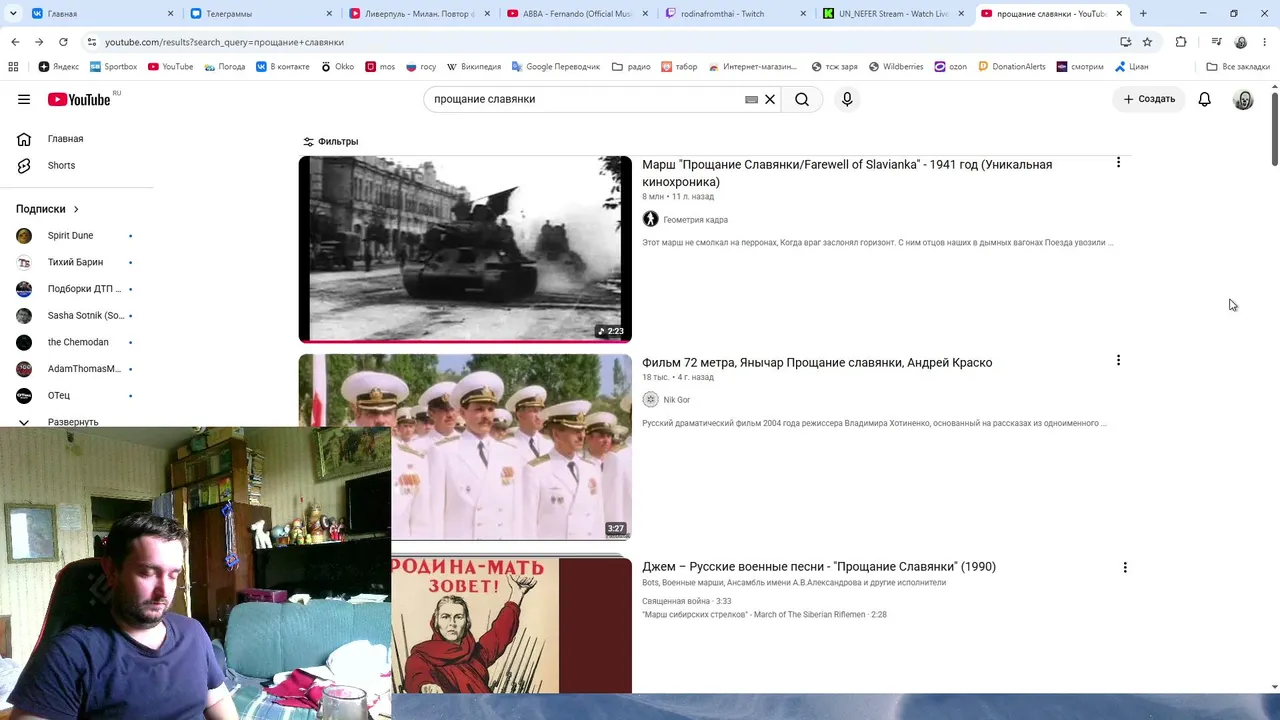The height and width of the screenshot is (720, 1280).
Task: Click the Геометрия кадра channel avatar
Action: 650,219
